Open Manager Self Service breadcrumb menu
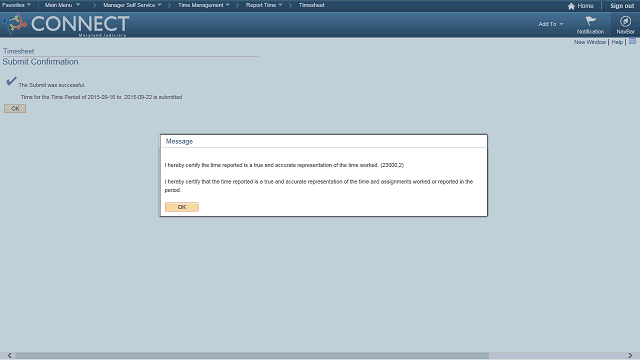This screenshot has width=640, height=360. coord(132,5)
